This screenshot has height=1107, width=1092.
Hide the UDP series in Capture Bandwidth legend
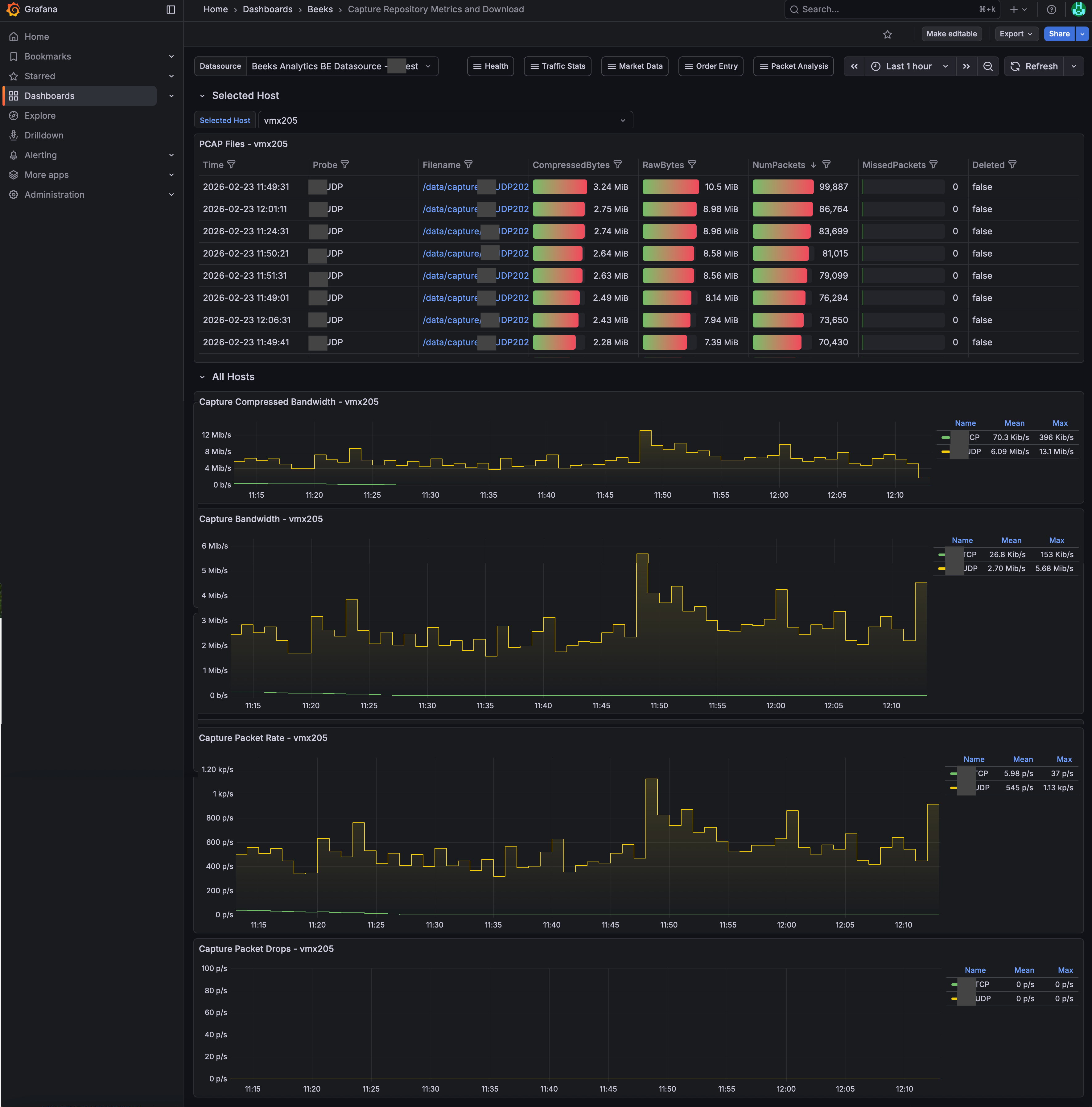(969, 568)
